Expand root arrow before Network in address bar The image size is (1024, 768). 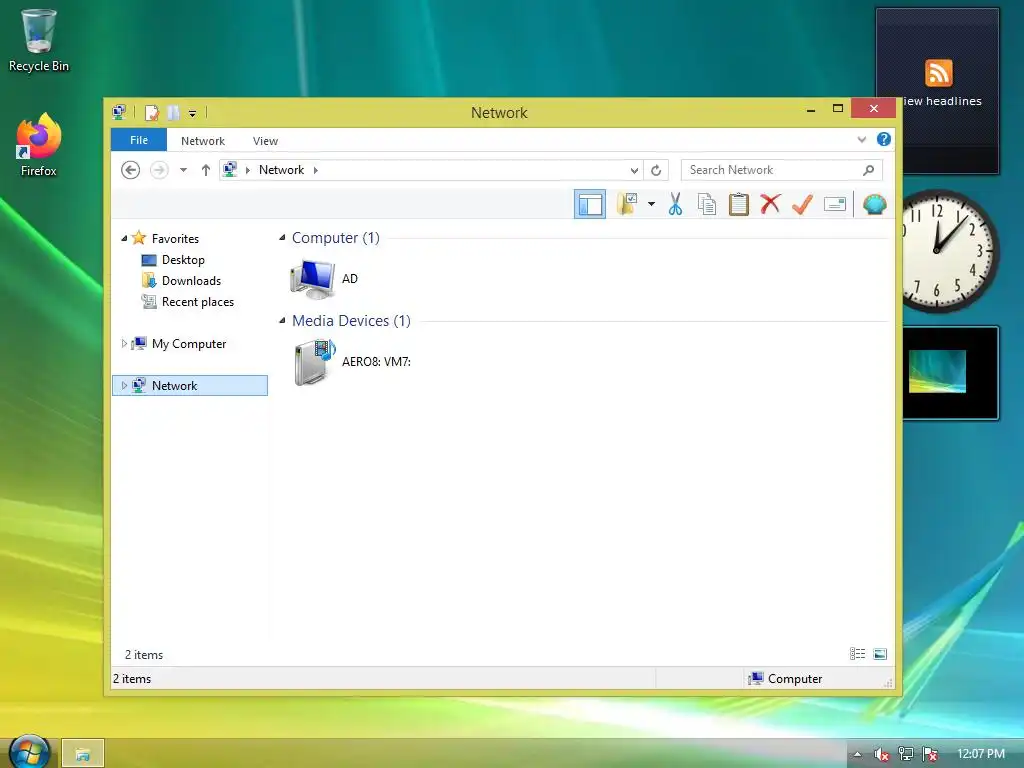pos(248,170)
